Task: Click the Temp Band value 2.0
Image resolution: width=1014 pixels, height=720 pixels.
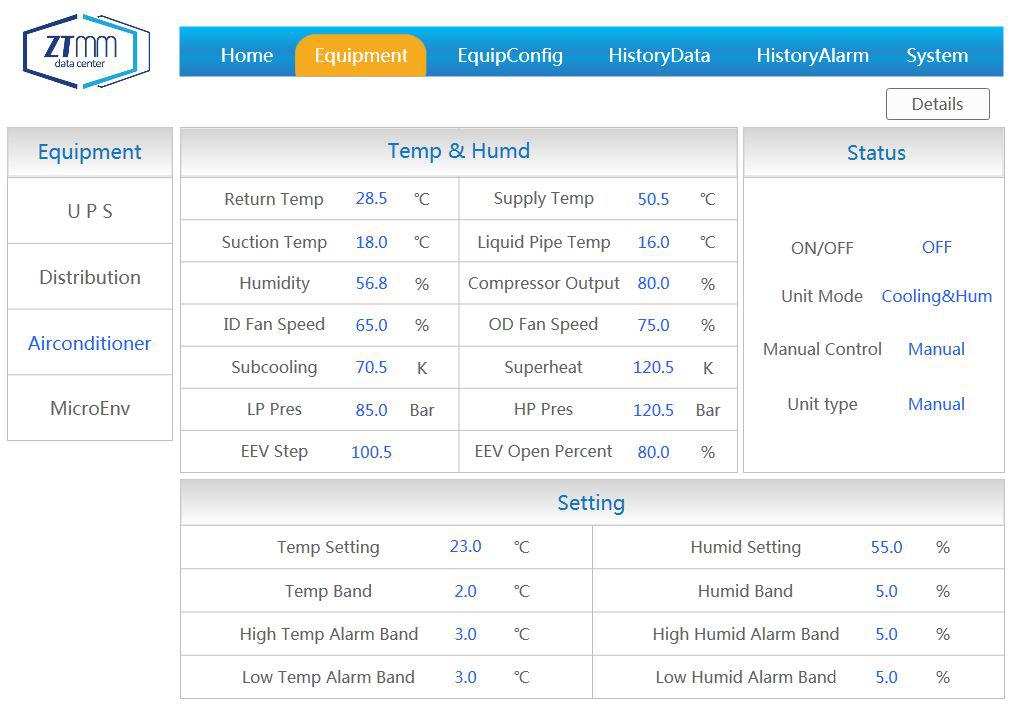Action: (465, 591)
